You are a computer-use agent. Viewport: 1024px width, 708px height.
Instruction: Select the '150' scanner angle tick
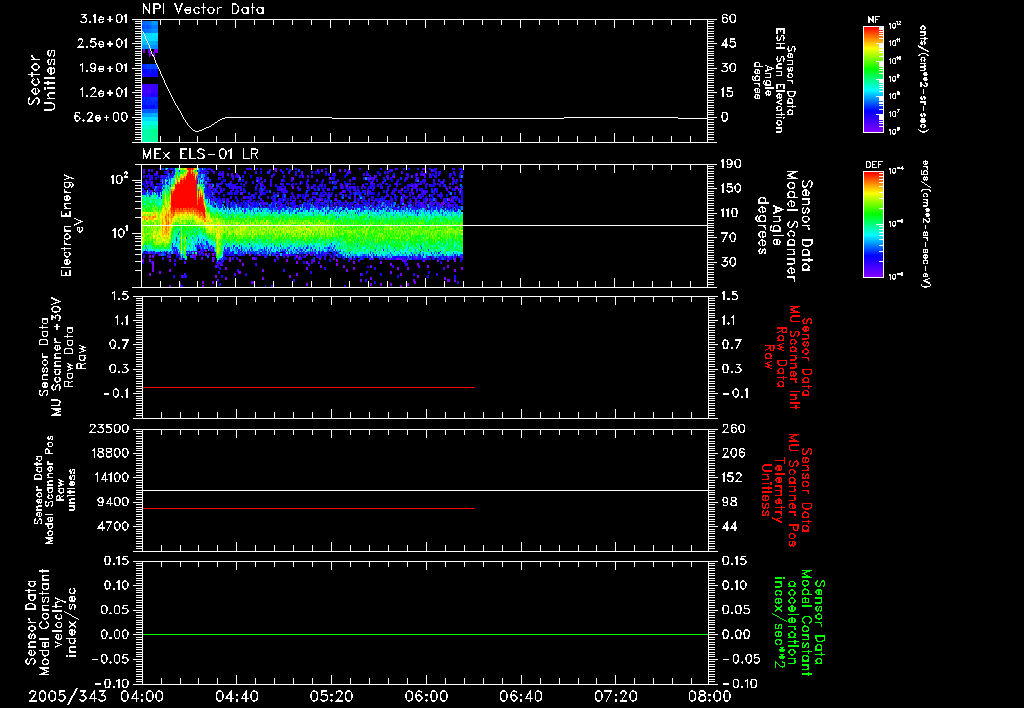pyautogui.click(x=732, y=189)
